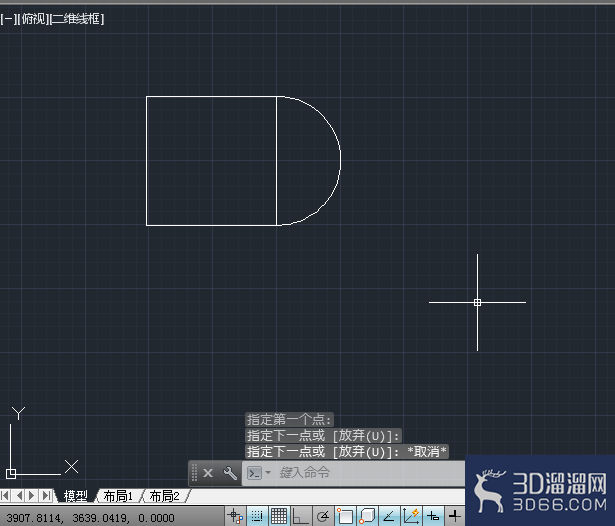Toggle Polar Tracking status button
Screen dimensions: 615x526
pos(323,516)
